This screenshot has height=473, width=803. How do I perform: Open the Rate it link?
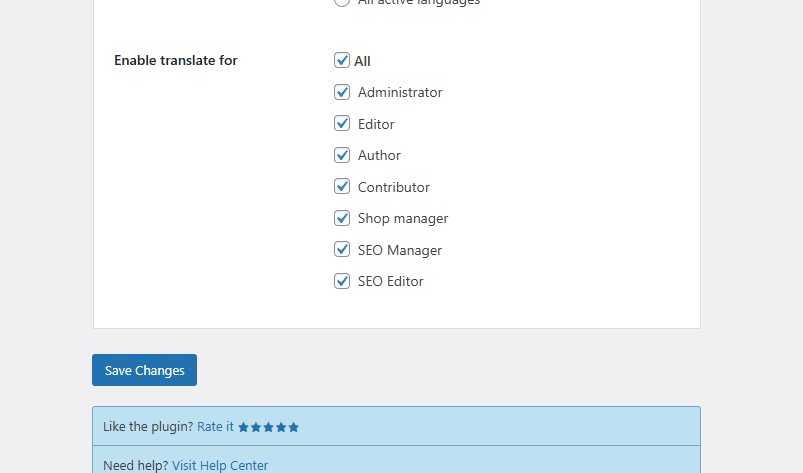click(215, 426)
